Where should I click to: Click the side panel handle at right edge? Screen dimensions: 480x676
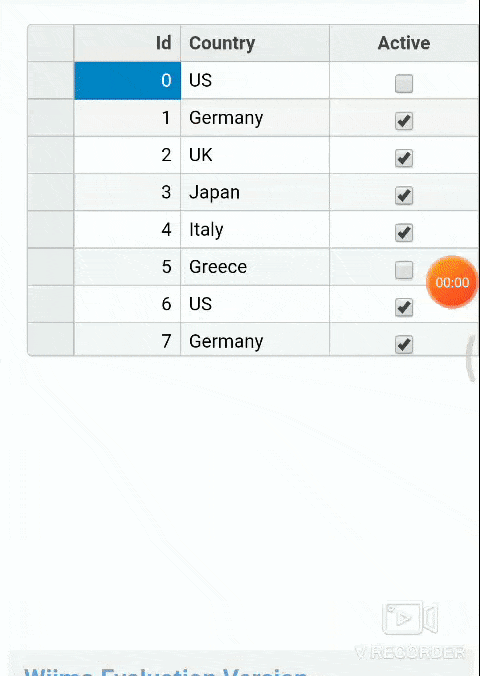(x=472, y=359)
